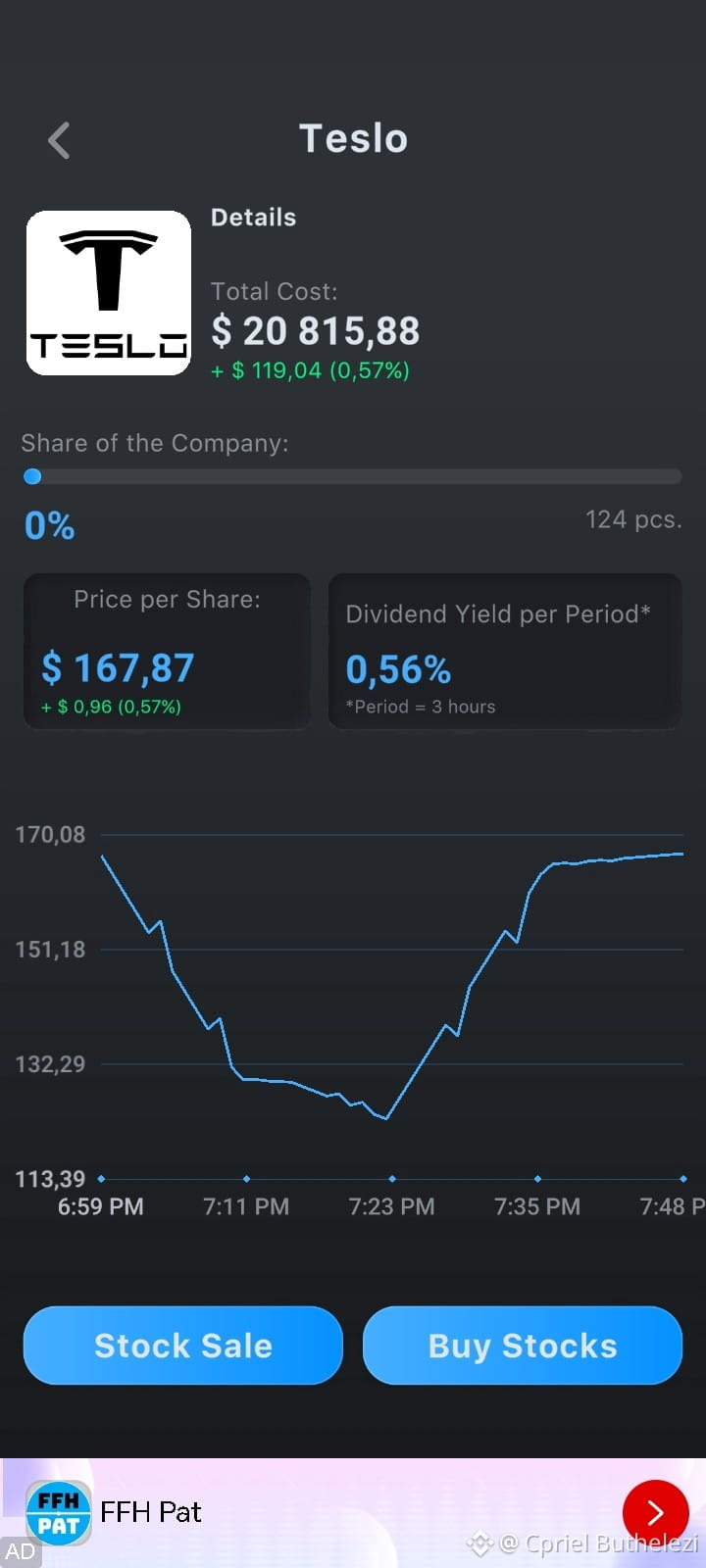Tap the Teslo page title
This screenshot has height=1568, width=706.
click(x=353, y=139)
